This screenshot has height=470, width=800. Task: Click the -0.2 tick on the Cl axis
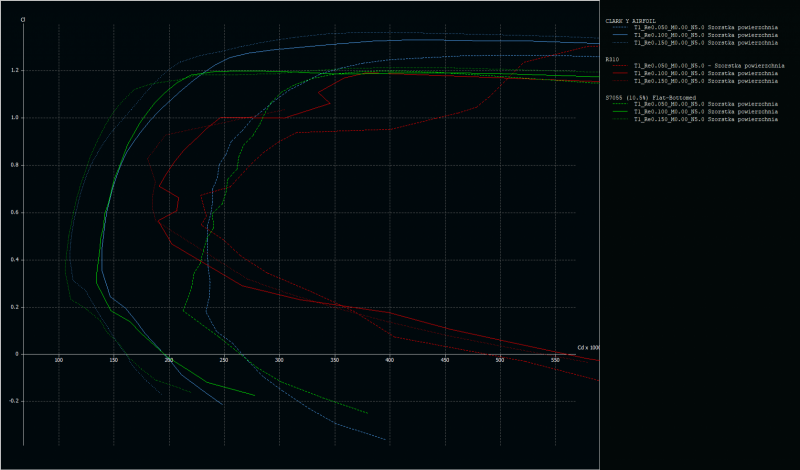15,401
